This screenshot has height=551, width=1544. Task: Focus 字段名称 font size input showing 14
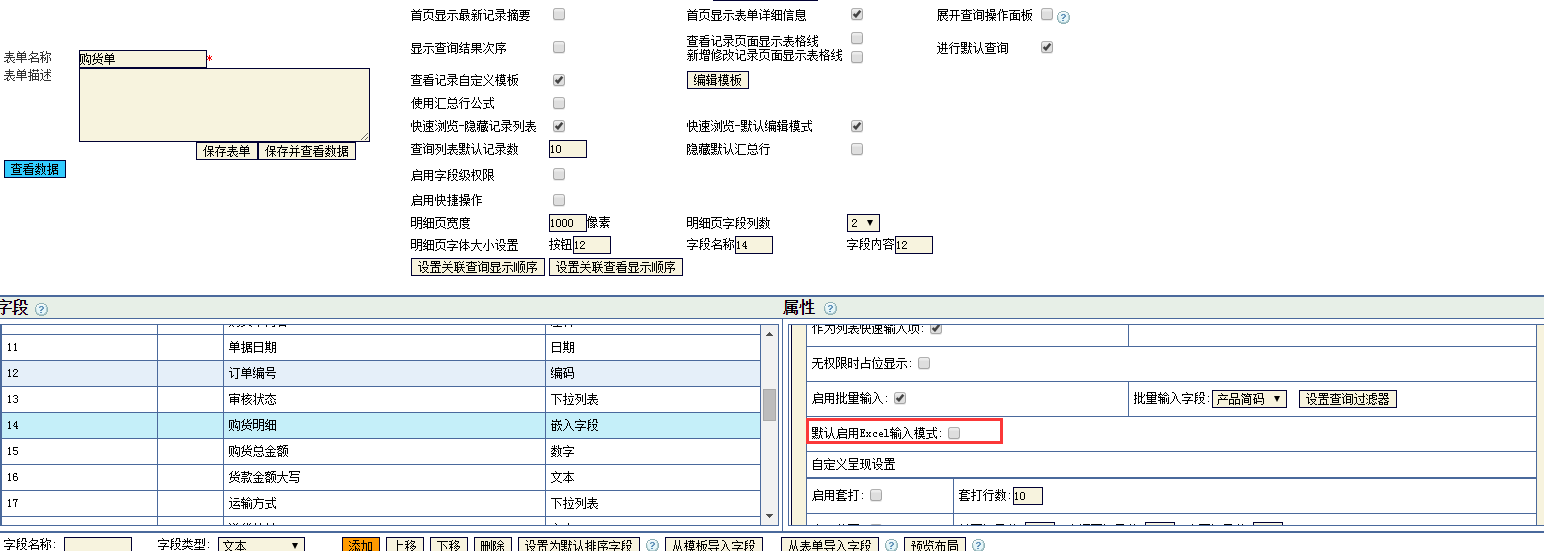(754, 245)
